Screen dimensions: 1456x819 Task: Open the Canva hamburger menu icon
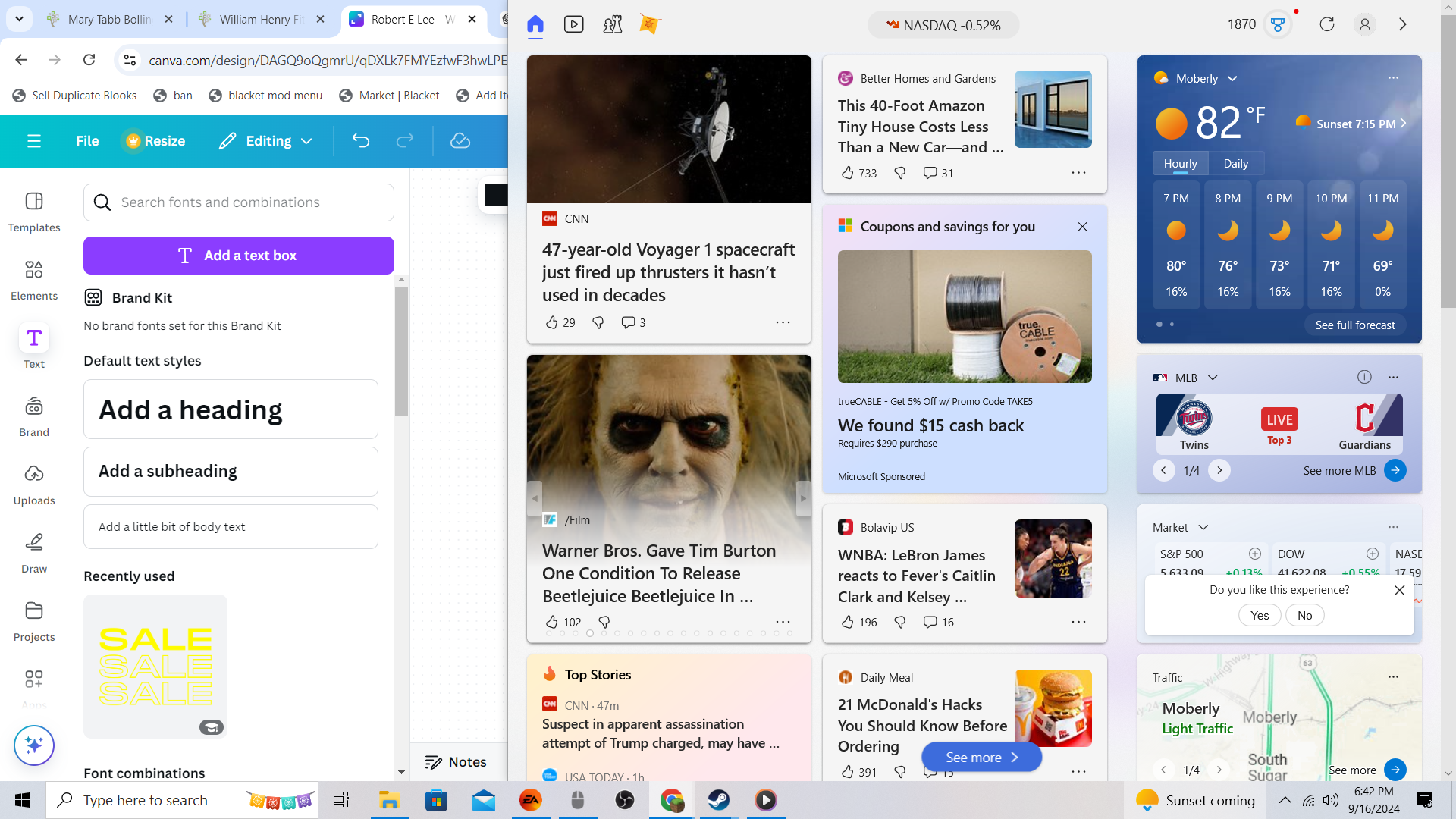(x=34, y=141)
